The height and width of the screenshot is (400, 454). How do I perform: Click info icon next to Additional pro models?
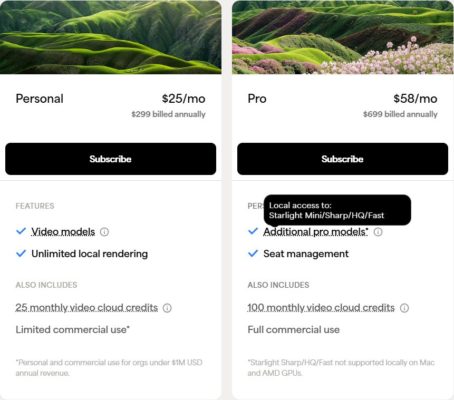tap(378, 232)
